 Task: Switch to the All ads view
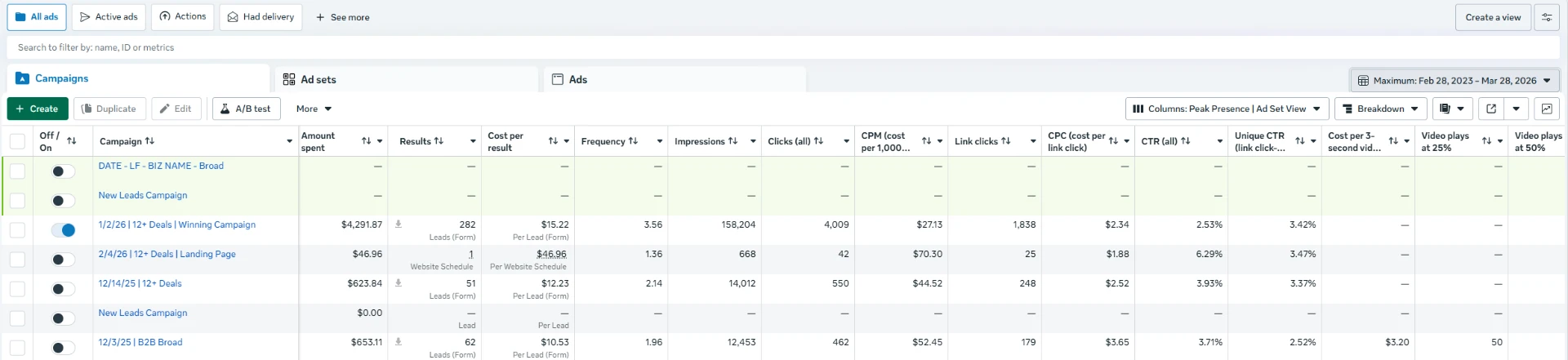tap(37, 17)
